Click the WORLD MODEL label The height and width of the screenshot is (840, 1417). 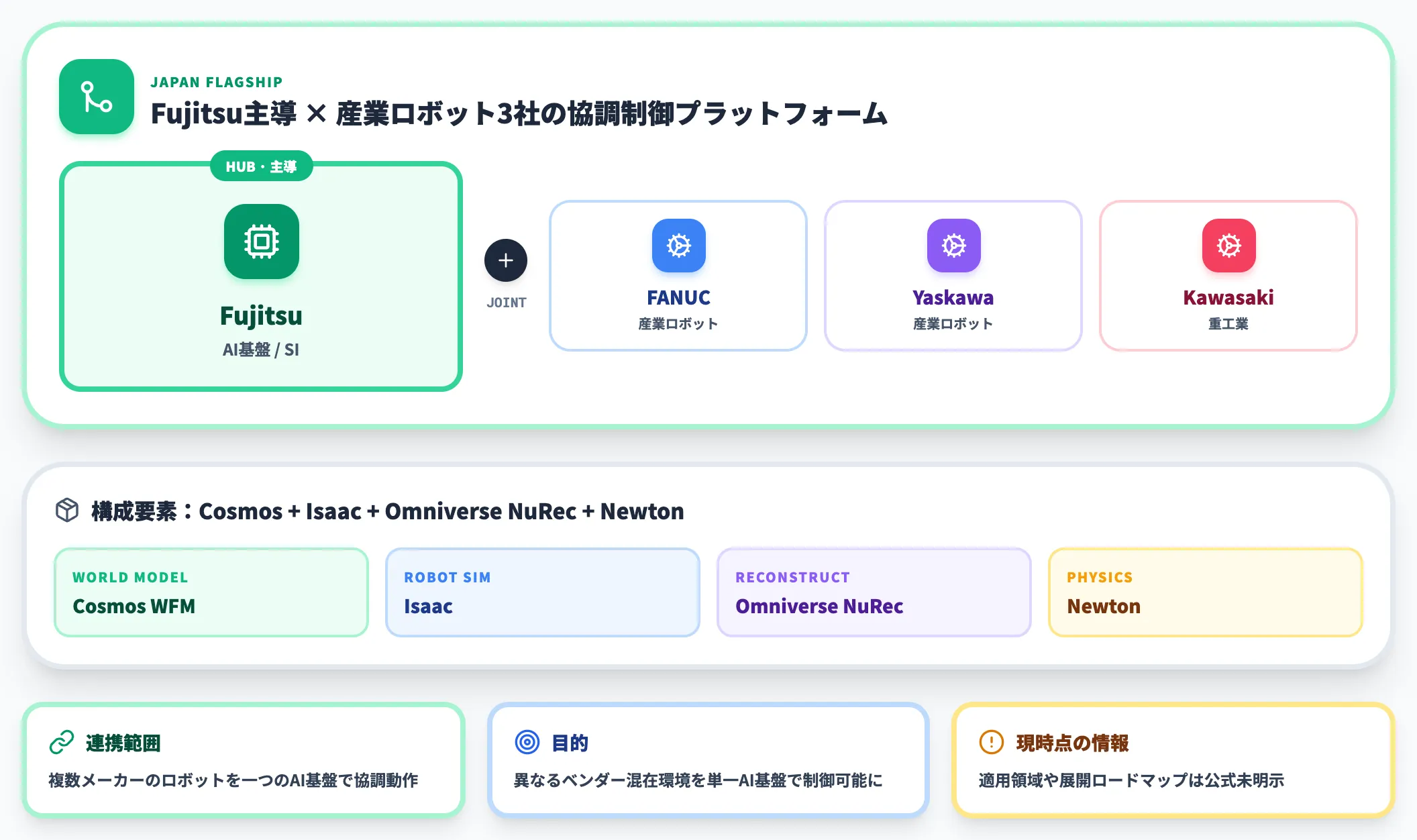click(130, 577)
